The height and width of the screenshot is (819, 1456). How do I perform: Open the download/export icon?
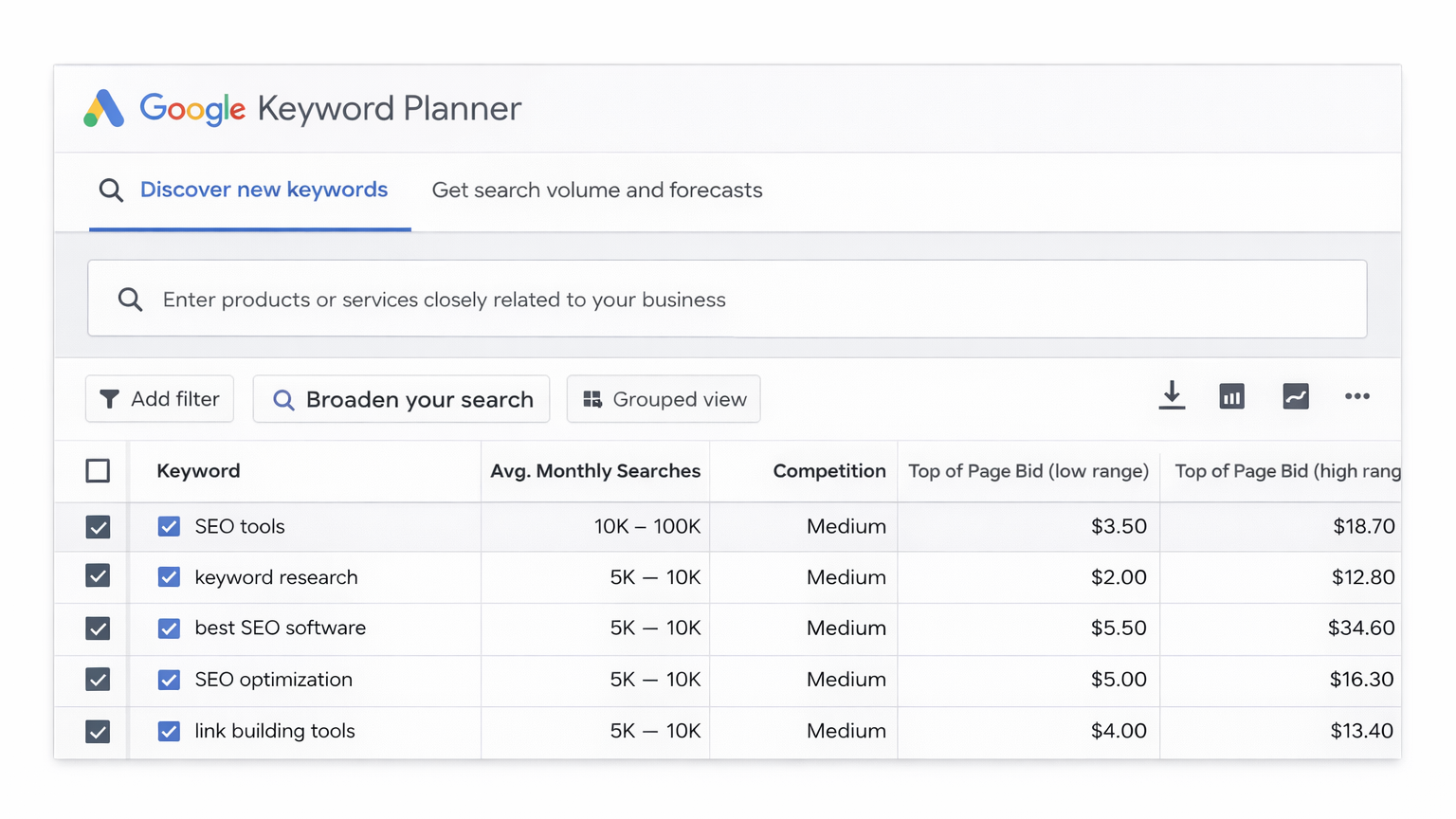point(1172,396)
